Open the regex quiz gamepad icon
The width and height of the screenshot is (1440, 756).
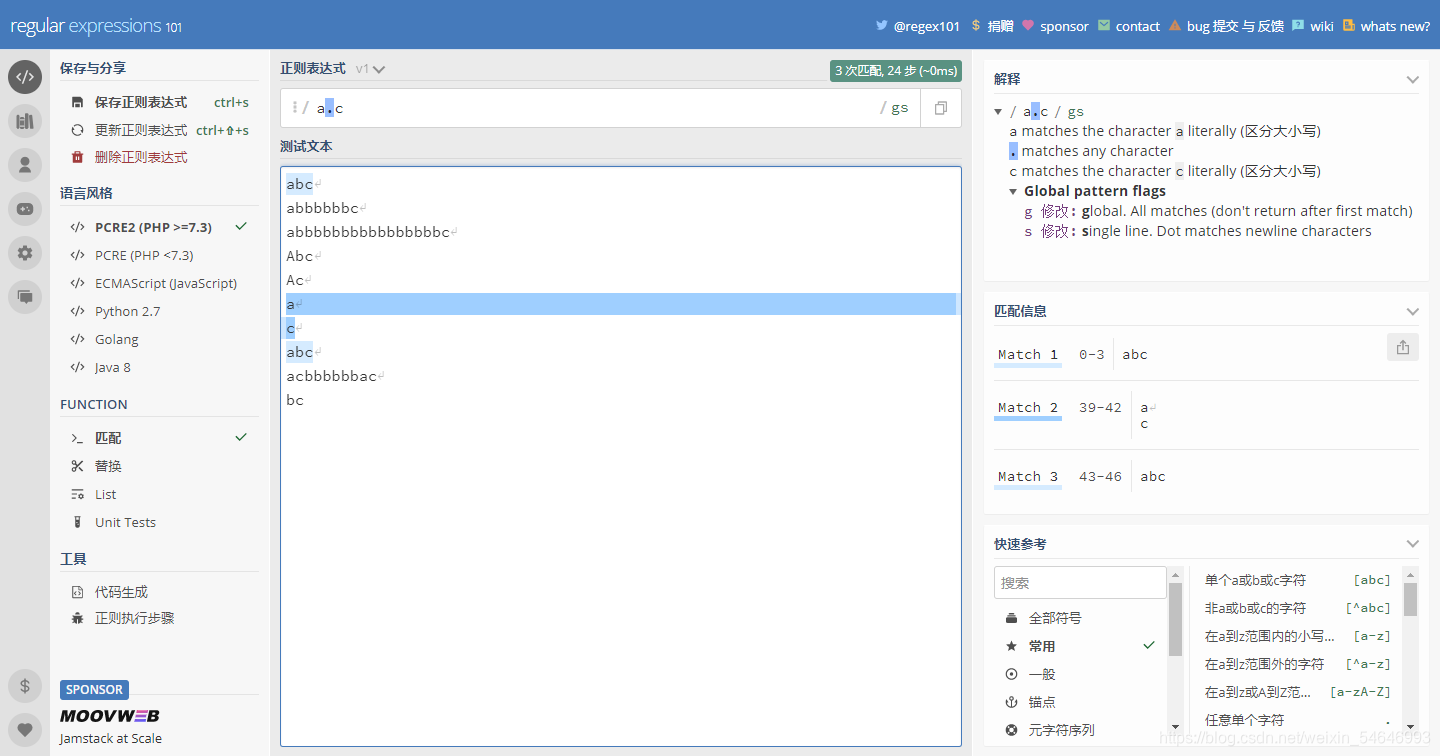(x=25, y=209)
